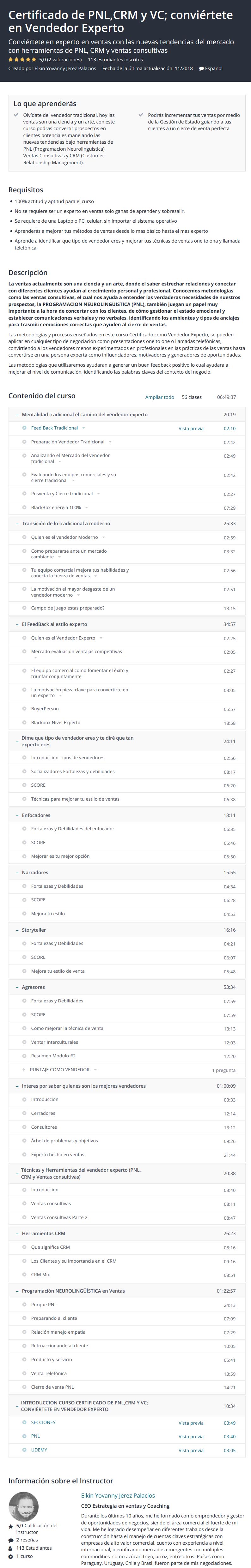The width and height of the screenshot is (251, 1568).
Task: Click the plus icon beside PUNTAJE COMO VENDEDOR
Action: (24, 1069)
